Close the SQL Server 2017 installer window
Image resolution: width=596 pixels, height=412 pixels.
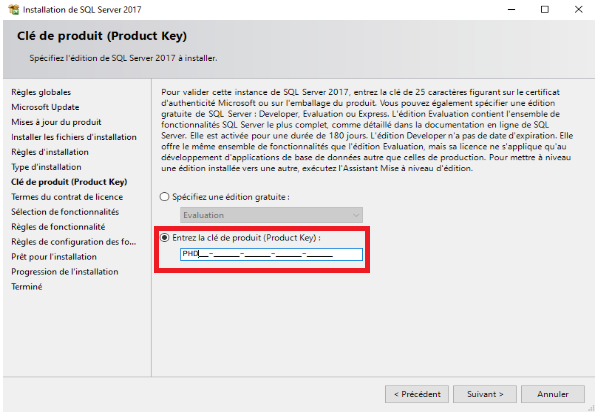coord(578,10)
